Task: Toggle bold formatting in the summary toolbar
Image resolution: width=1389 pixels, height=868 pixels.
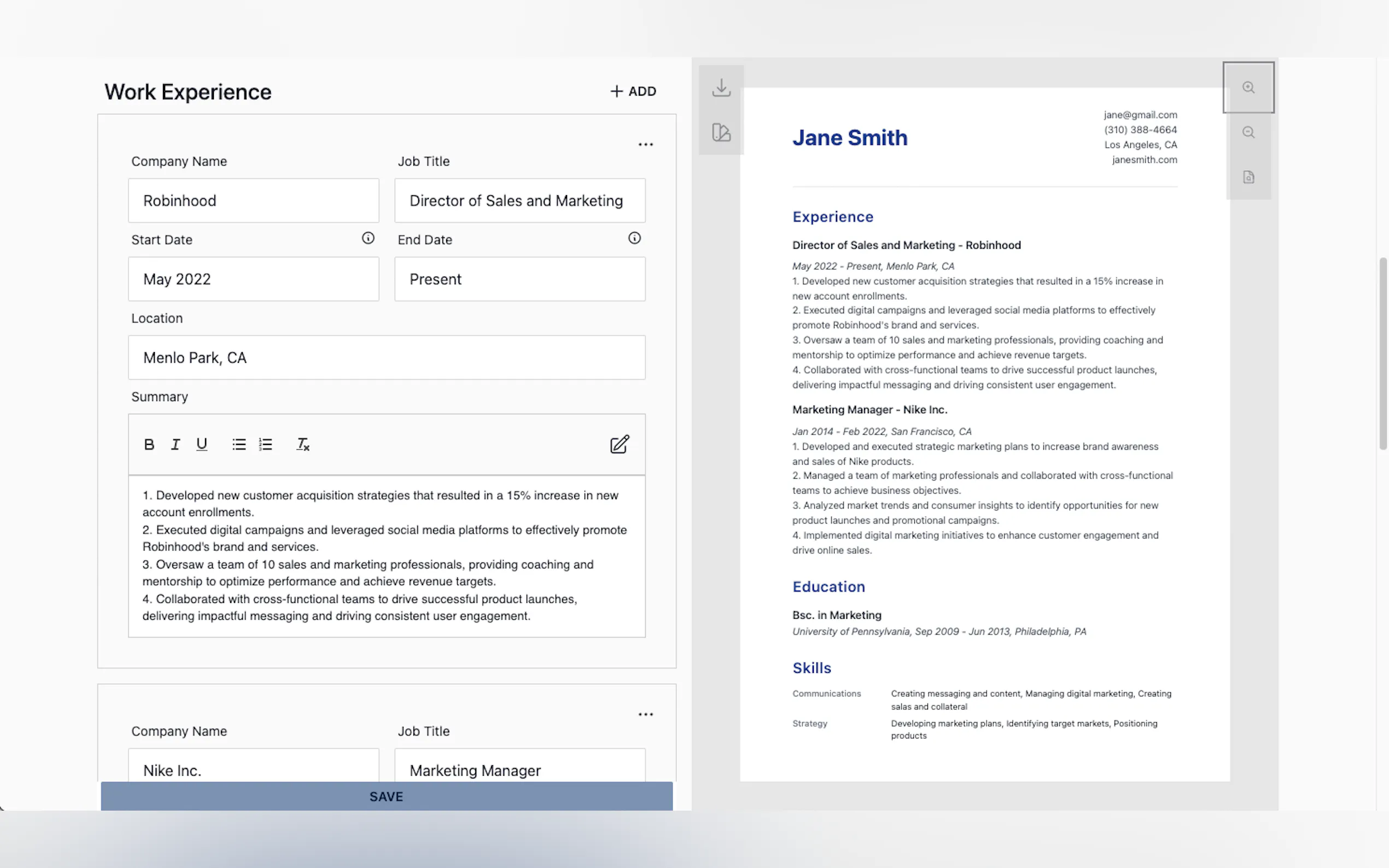Action: pyautogui.click(x=149, y=444)
